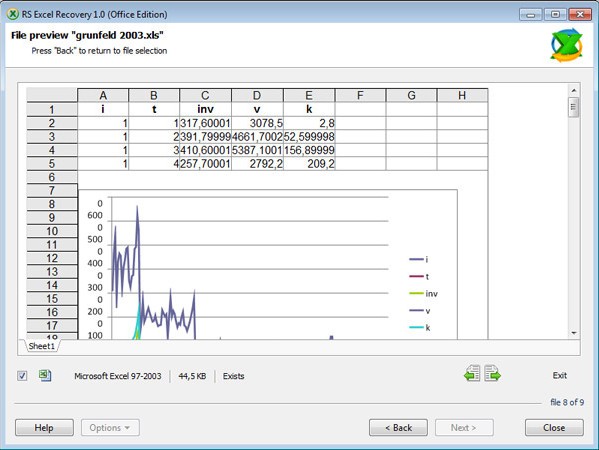Viewport: 599px width, 450px height.
Task: Close window with red X button
Action: click(580, 15)
